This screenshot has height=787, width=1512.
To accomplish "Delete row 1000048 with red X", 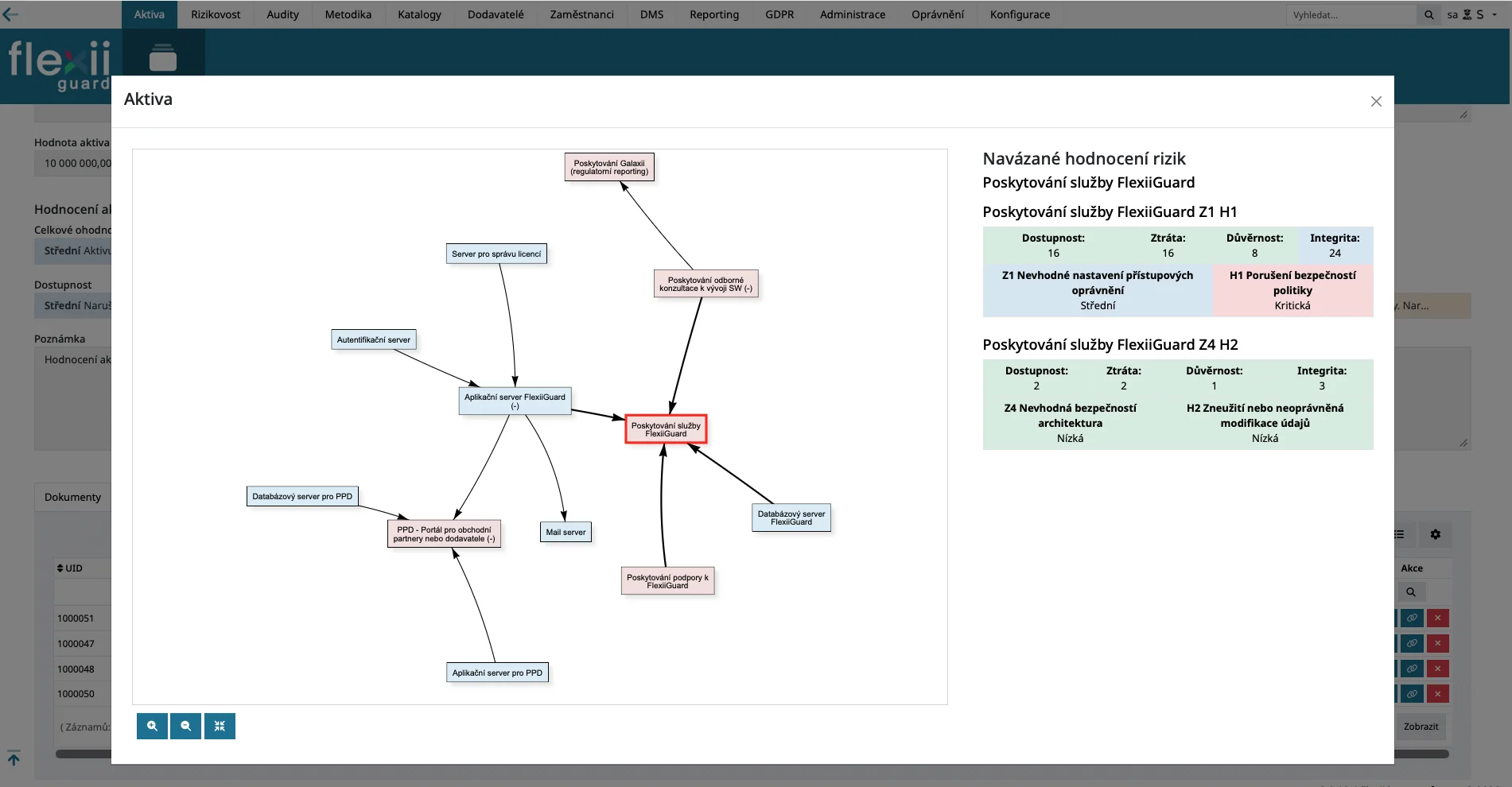I will click(1437, 669).
